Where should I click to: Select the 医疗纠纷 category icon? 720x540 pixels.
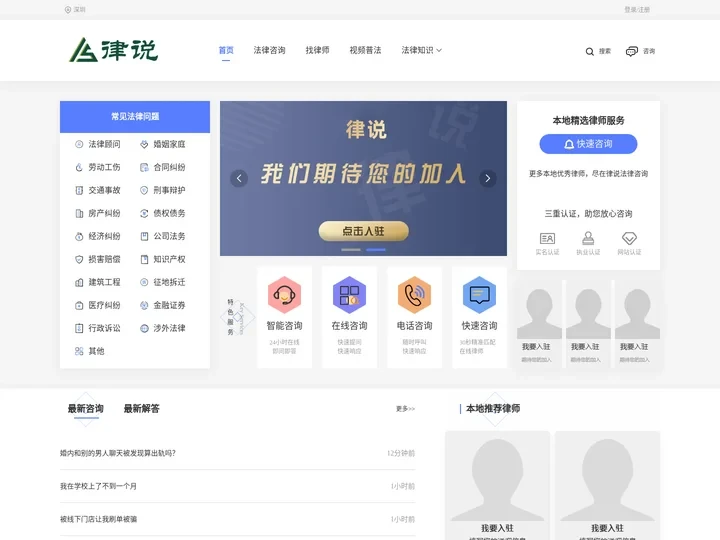(79, 305)
